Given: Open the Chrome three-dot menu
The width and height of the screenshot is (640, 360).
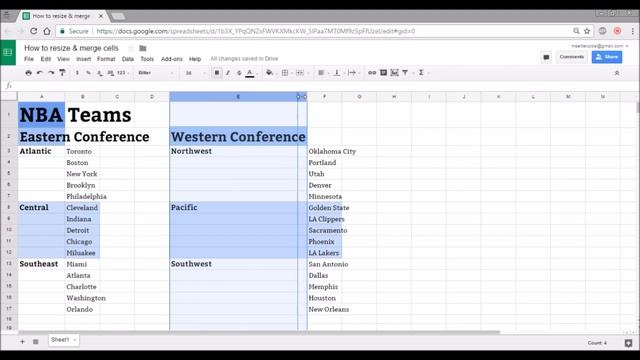Looking at the screenshot, I should pyautogui.click(x=633, y=31).
